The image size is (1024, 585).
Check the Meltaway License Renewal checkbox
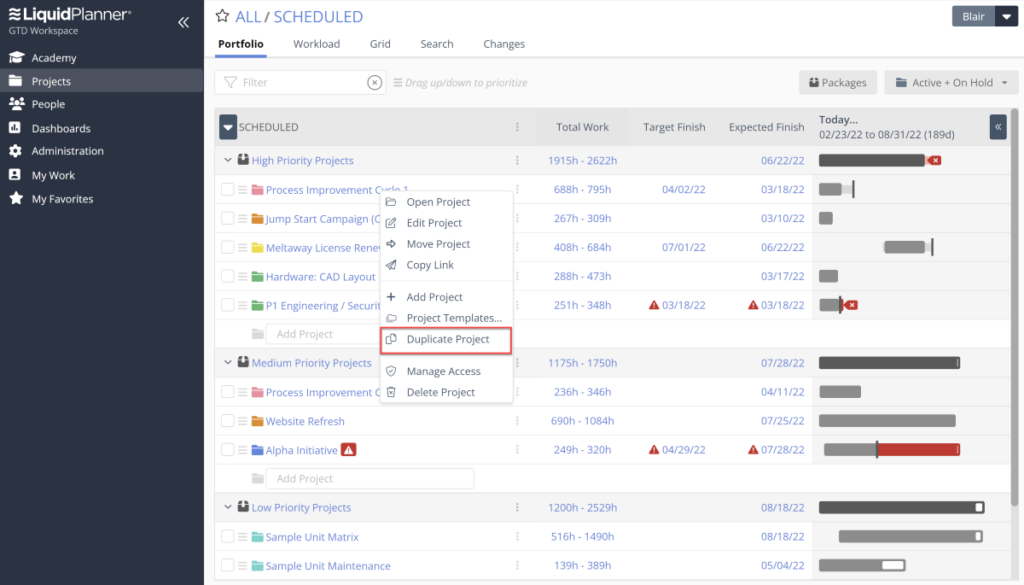227,247
